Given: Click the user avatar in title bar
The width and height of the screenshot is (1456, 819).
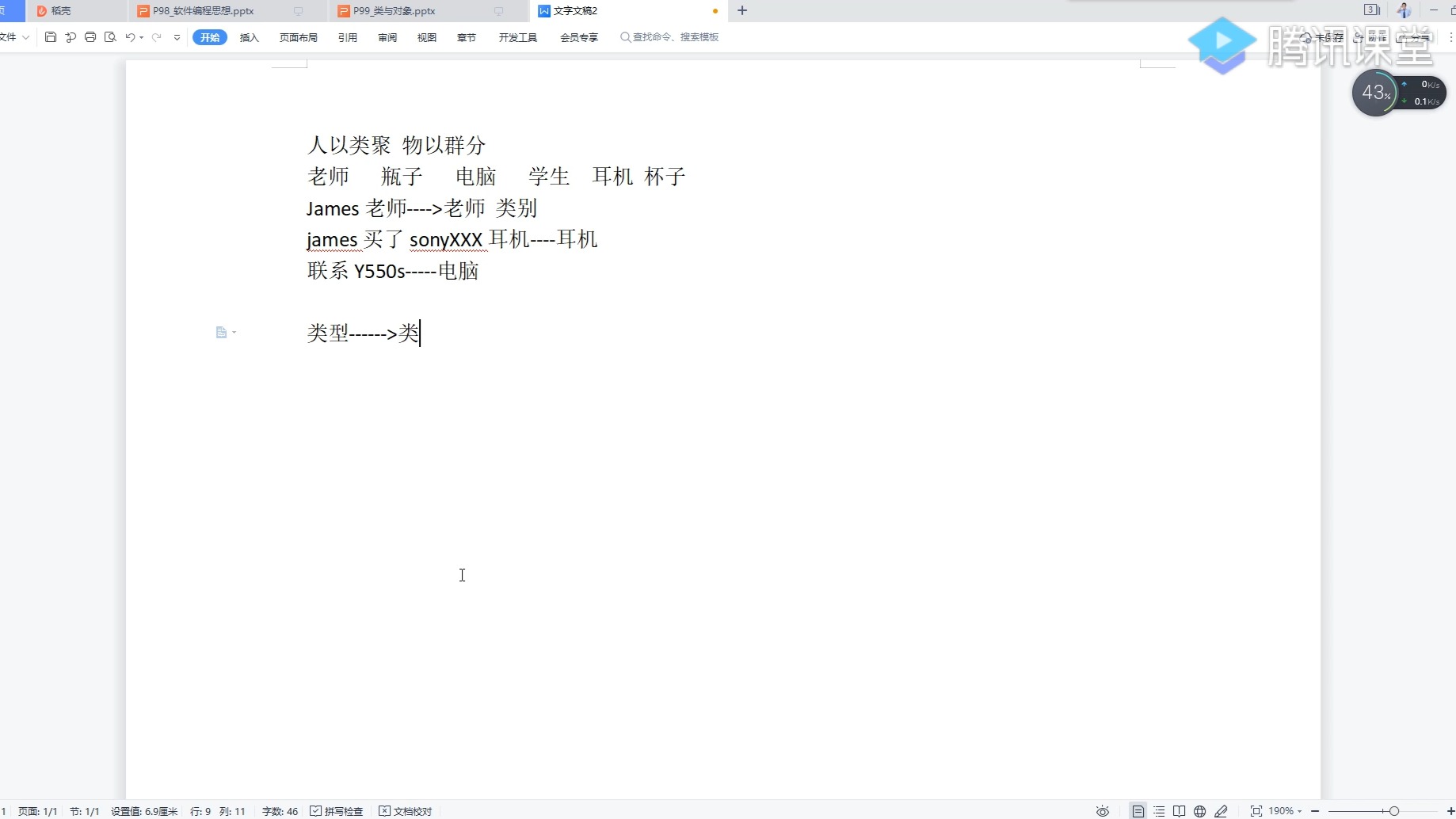Looking at the screenshot, I should click(x=1405, y=10).
